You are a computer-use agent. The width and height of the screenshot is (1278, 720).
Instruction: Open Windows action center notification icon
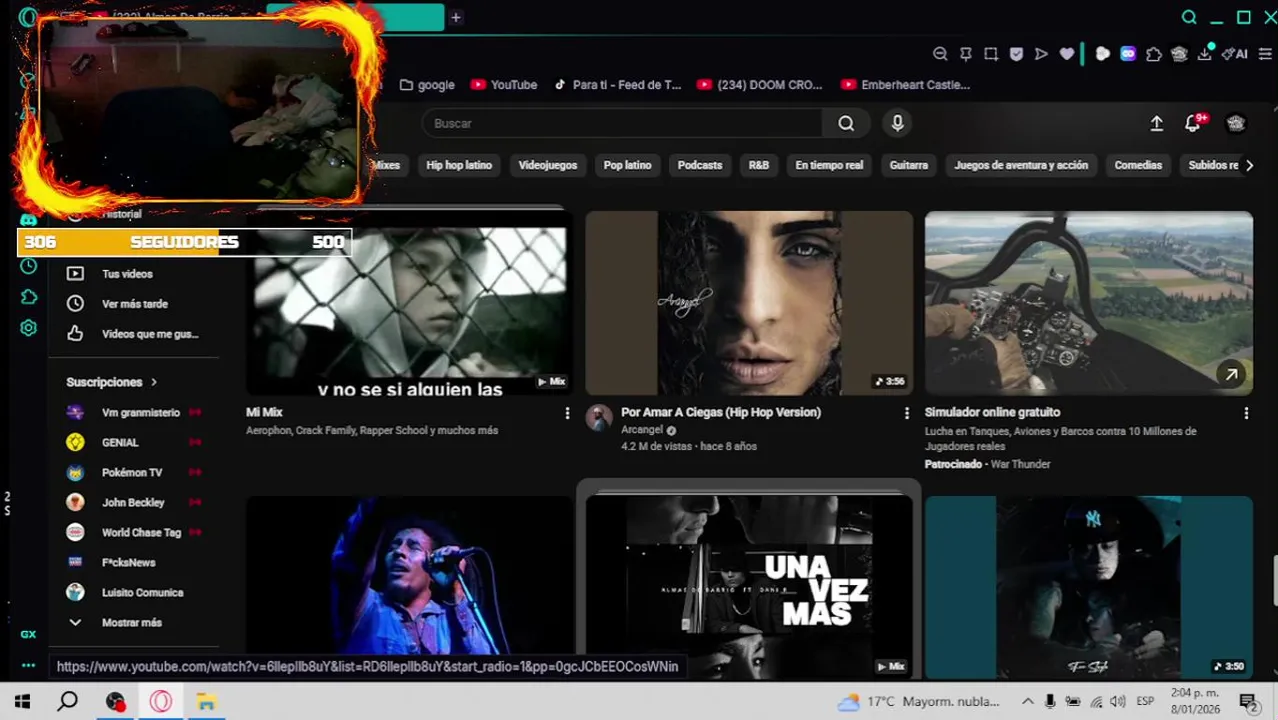tap(1248, 702)
